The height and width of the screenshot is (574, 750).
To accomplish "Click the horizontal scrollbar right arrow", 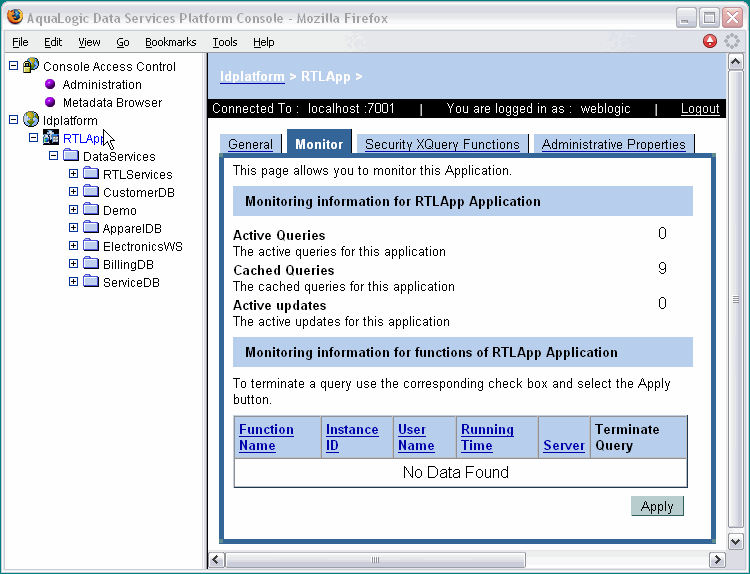I will click(x=717, y=559).
